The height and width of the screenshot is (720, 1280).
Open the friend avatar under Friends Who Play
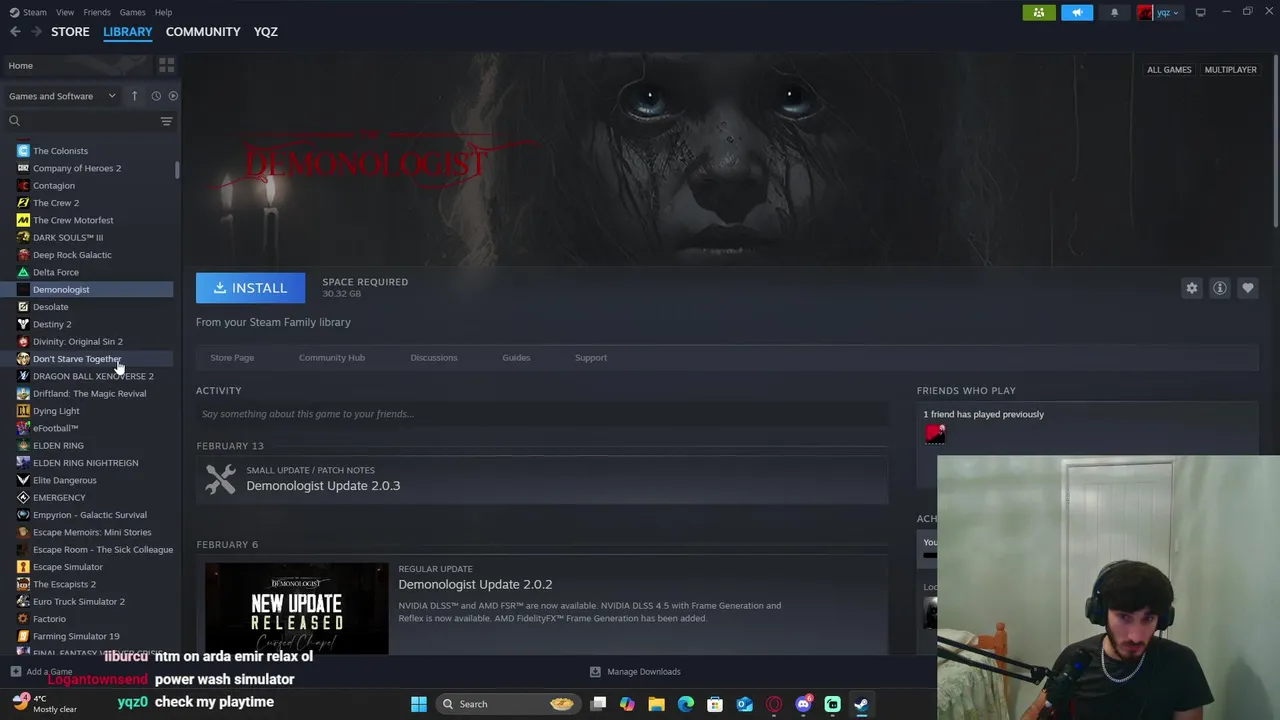[935, 433]
